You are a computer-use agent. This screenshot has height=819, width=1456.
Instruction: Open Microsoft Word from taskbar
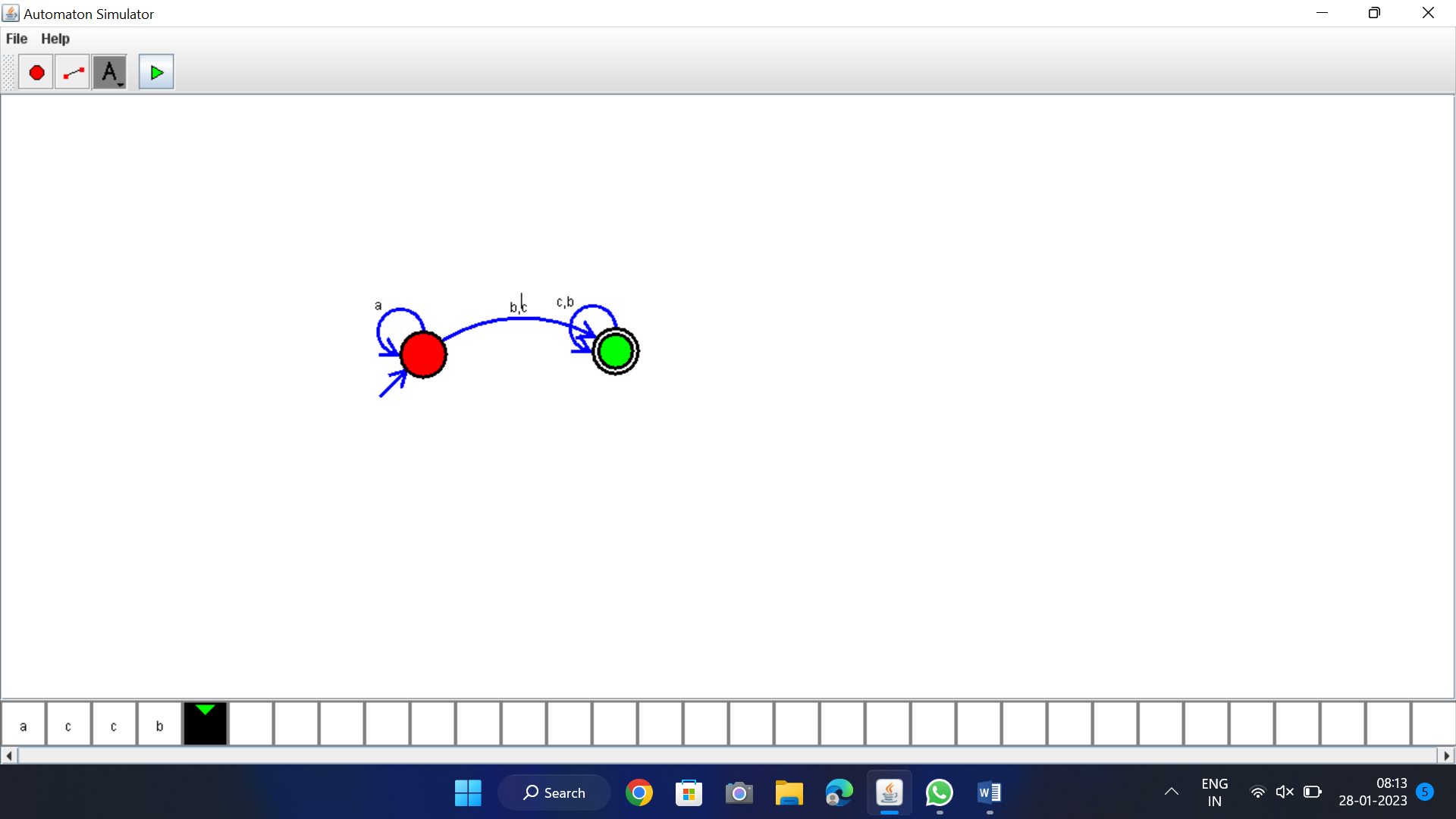[x=989, y=792]
